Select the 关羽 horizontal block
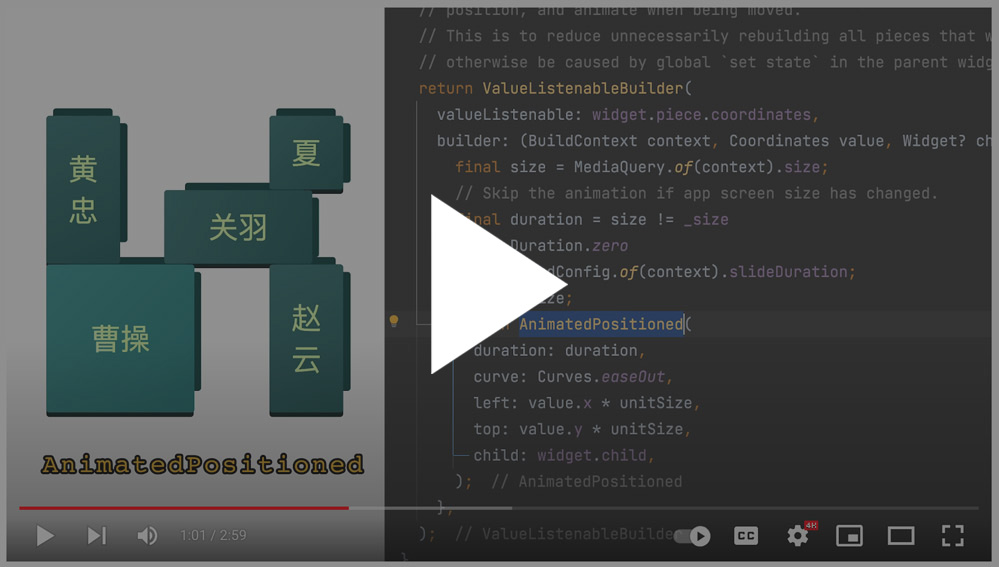Image resolution: width=999 pixels, height=567 pixels. click(238, 227)
